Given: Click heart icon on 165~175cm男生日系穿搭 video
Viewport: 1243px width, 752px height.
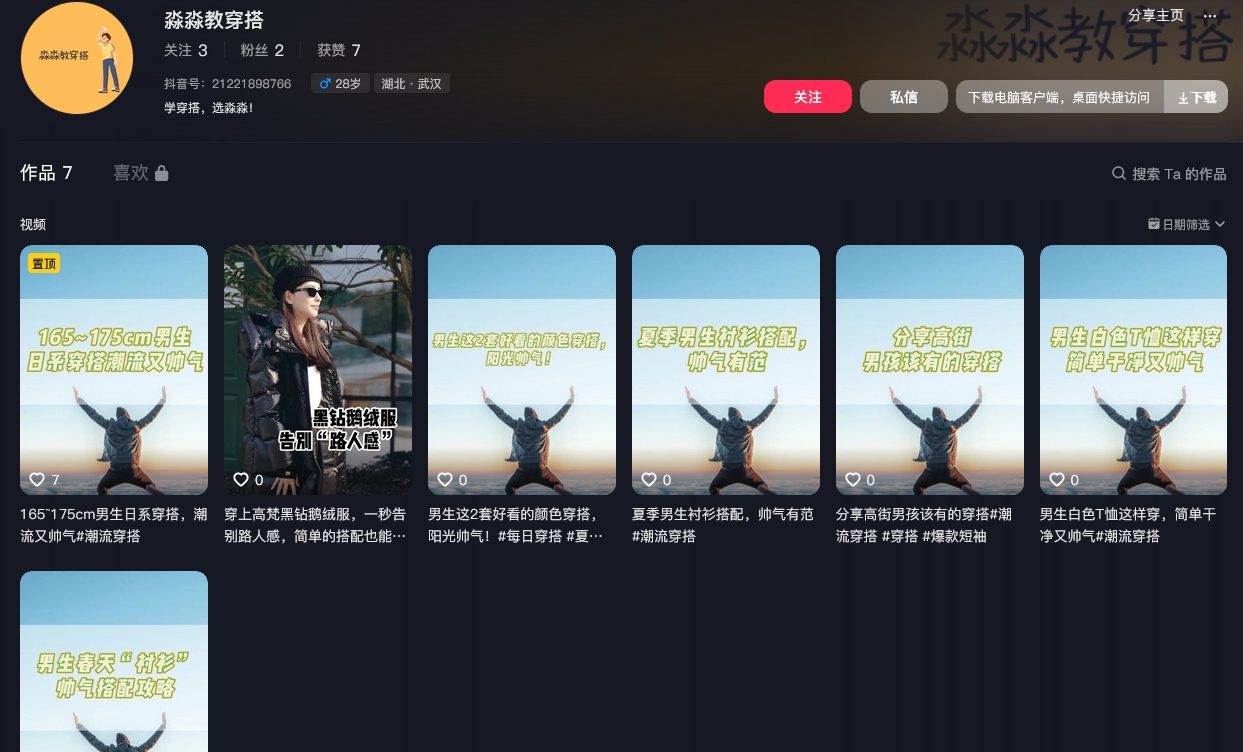Looking at the screenshot, I should click(x=37, y=480).
